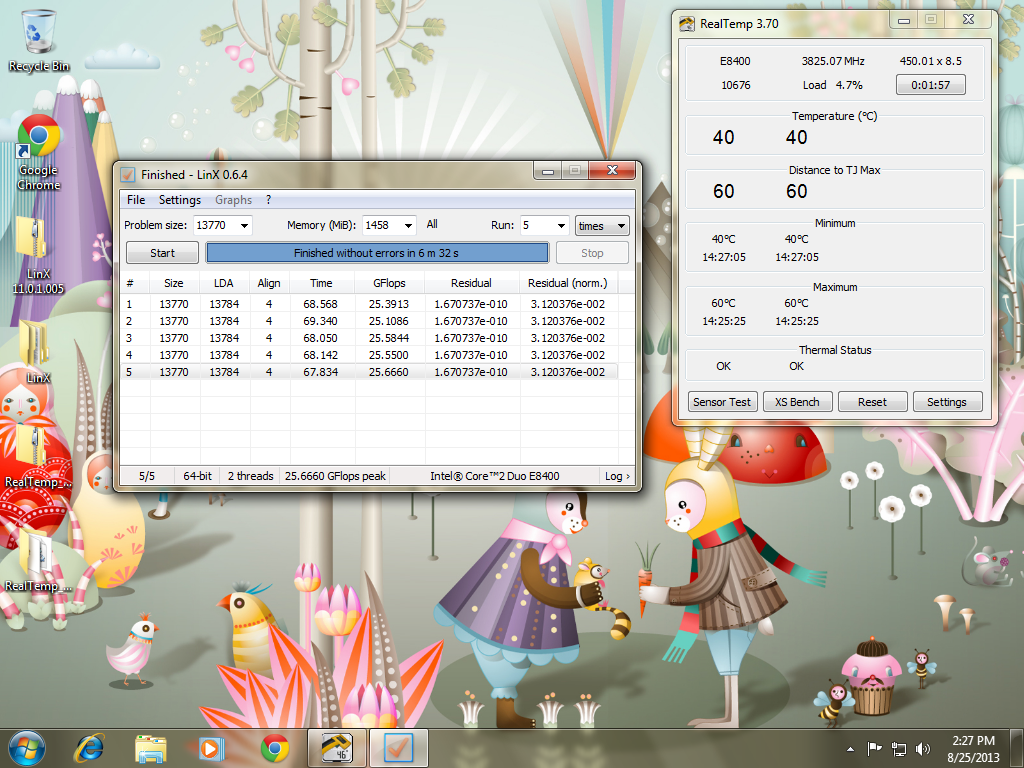The width and height of the screenshot is (1024, 768).
Task: Close the LinX window
Action: coord(612,170)
